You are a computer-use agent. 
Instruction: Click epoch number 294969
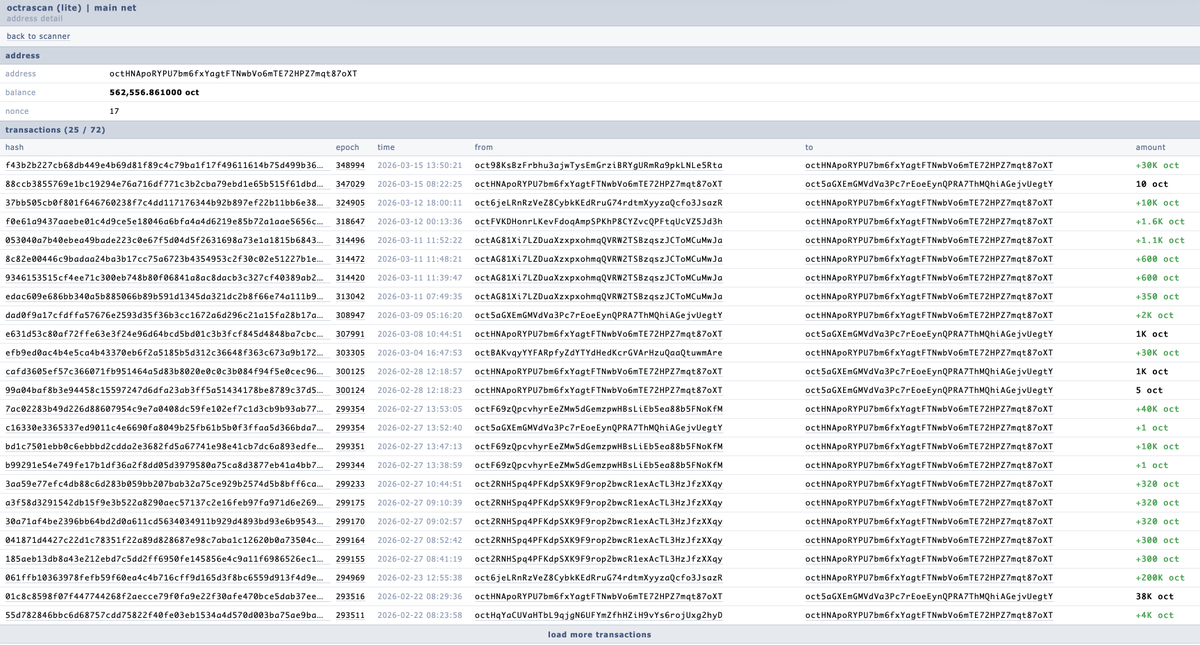click(x=350, y=578)
